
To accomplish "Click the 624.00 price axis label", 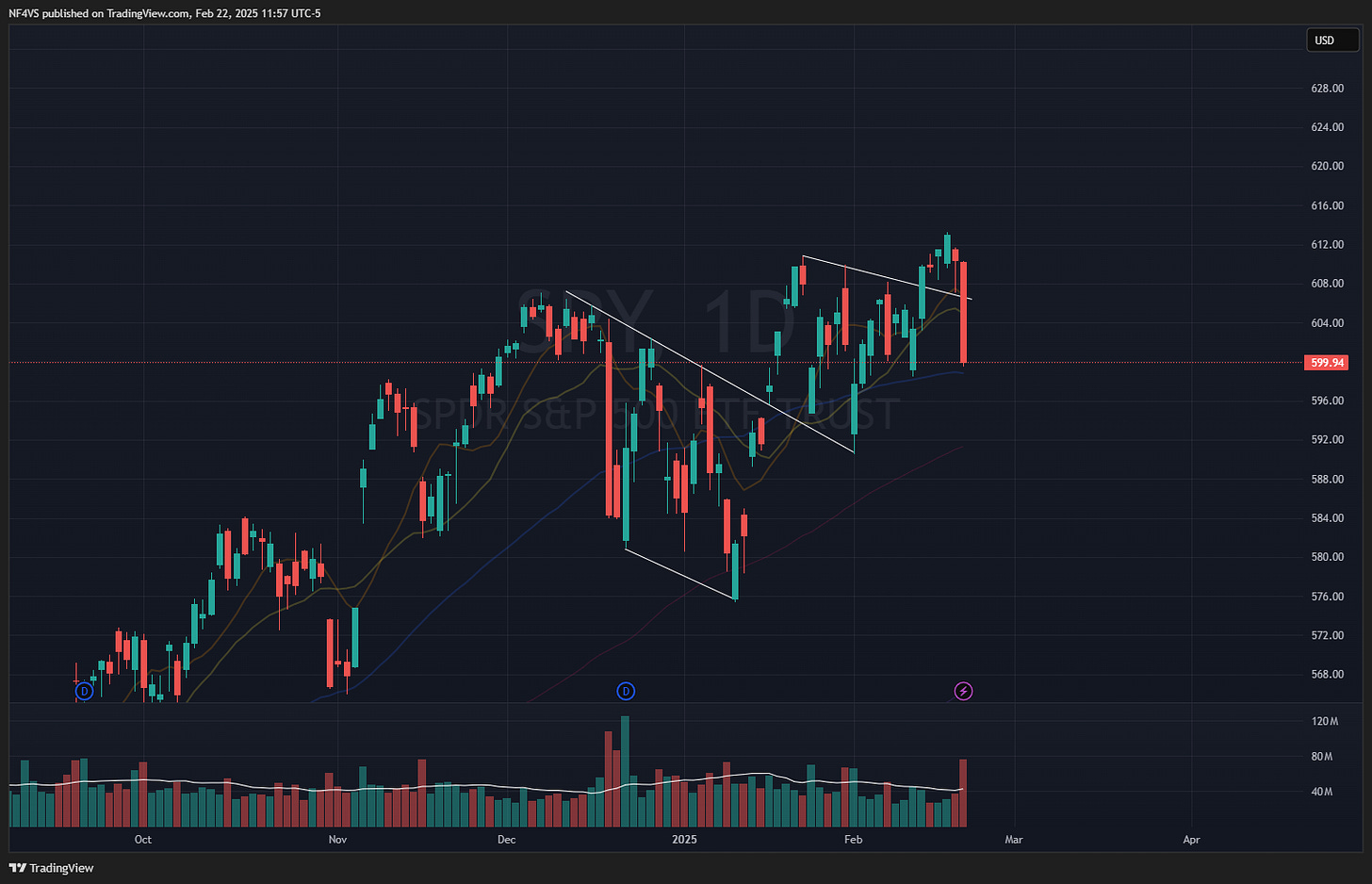I will coord(1327,127).
